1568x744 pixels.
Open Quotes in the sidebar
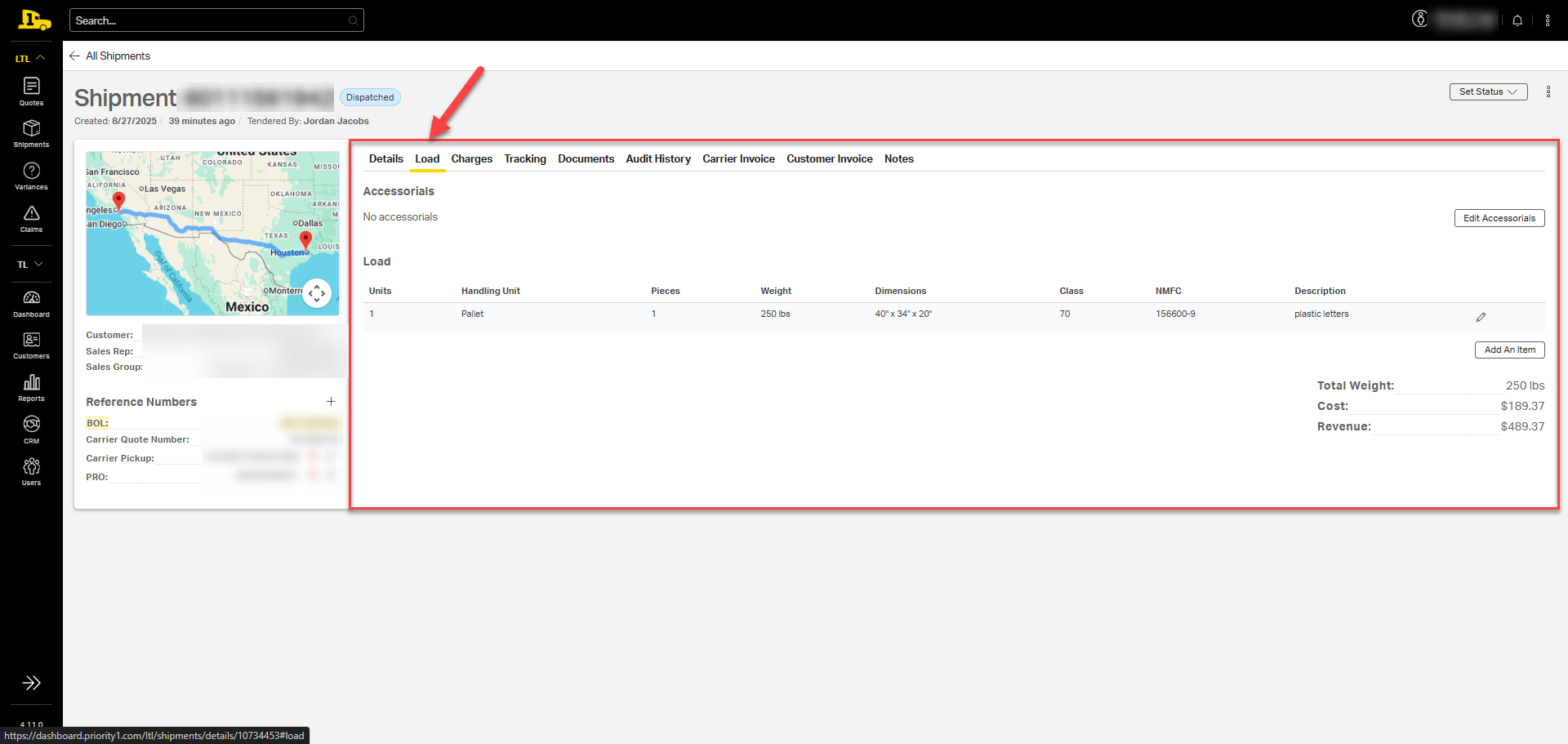click(31, 91)
